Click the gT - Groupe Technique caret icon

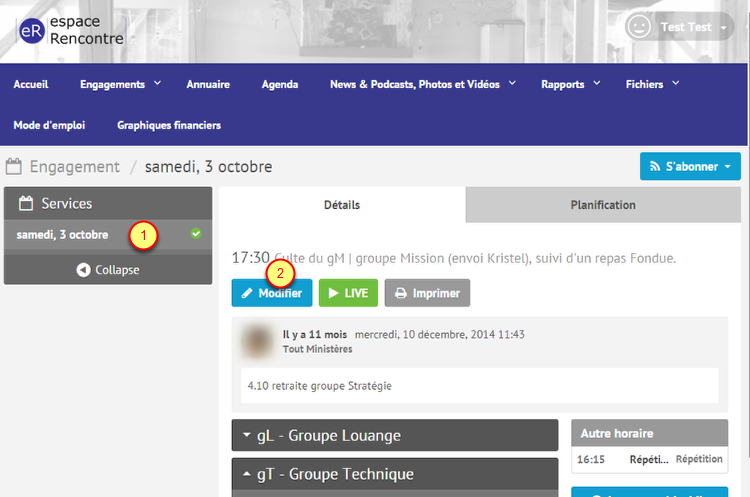coord(247,474)
